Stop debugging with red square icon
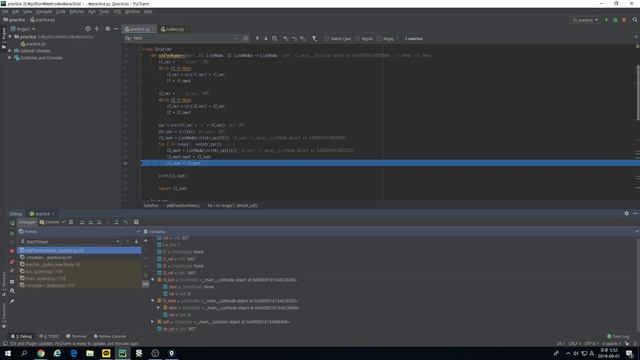 click(x=12, y=251)
